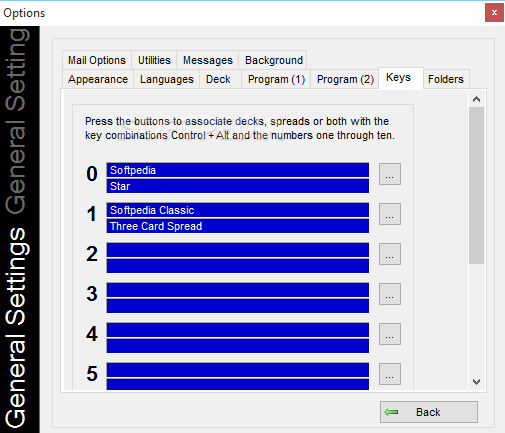Click the browse button for key 2

tap(390, 254)
